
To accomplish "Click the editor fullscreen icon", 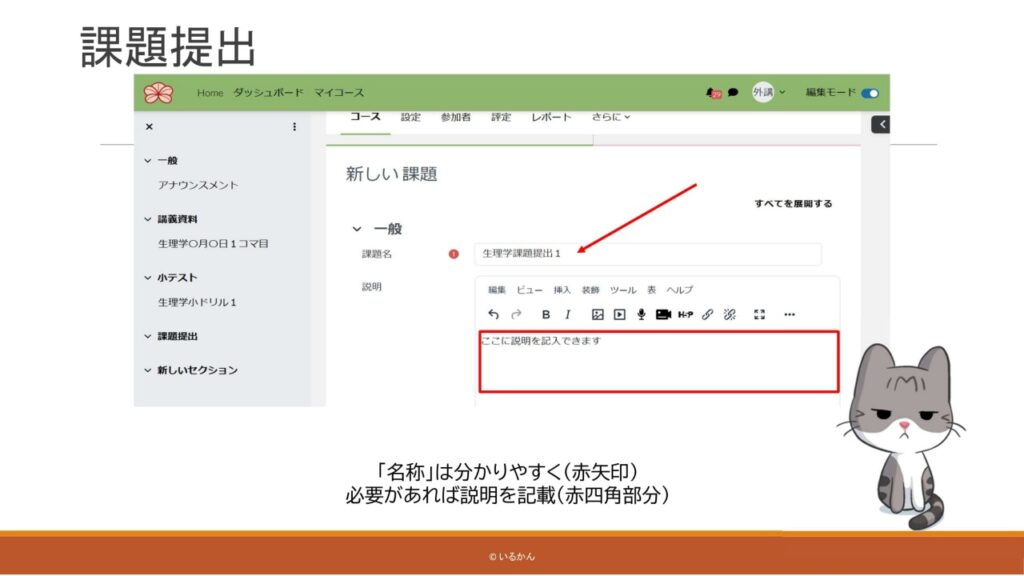I will [x=759, y=314].
